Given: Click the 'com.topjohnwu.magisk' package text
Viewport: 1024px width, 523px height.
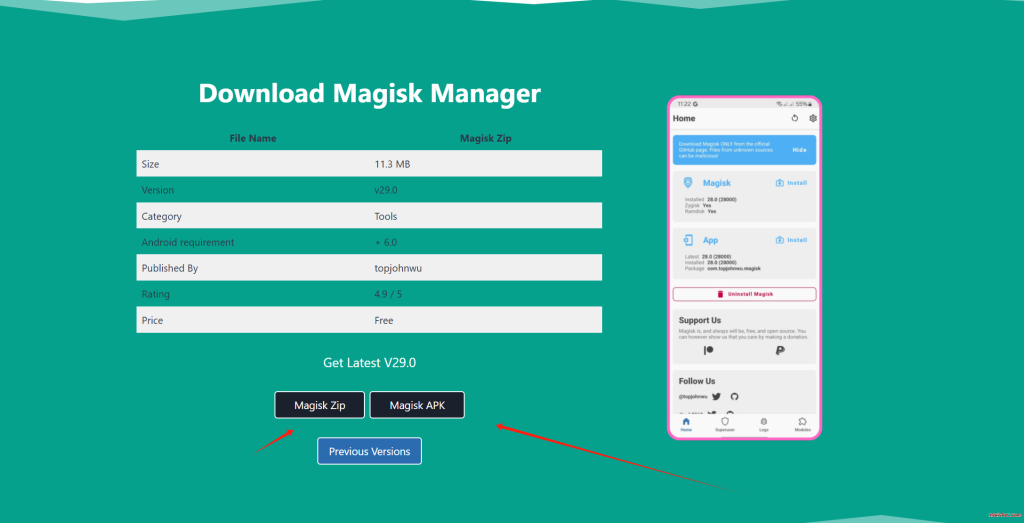Looking at the screenshot, I should (734, 268).
